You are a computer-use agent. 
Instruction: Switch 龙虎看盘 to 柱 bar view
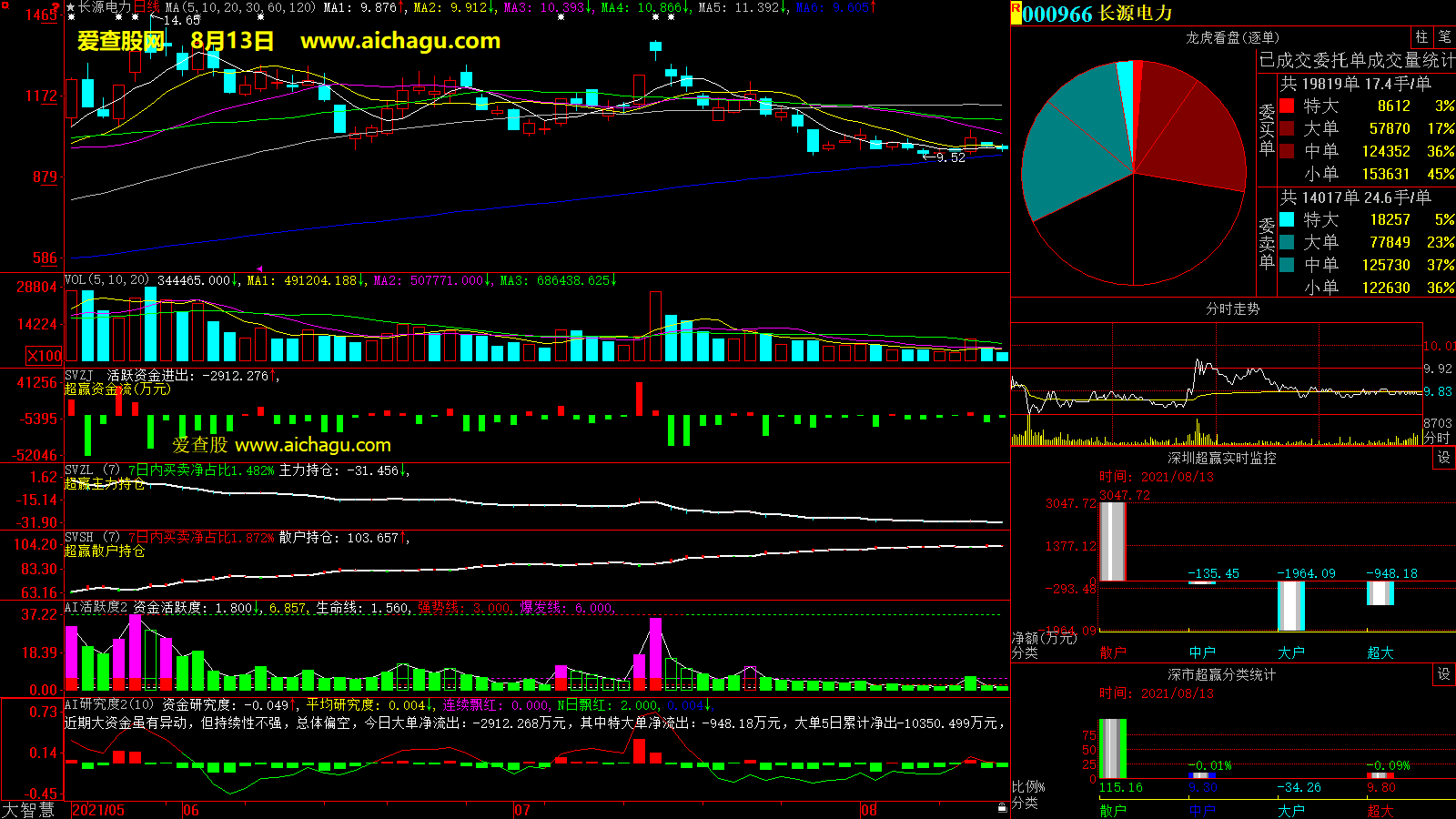(1421, 37)
